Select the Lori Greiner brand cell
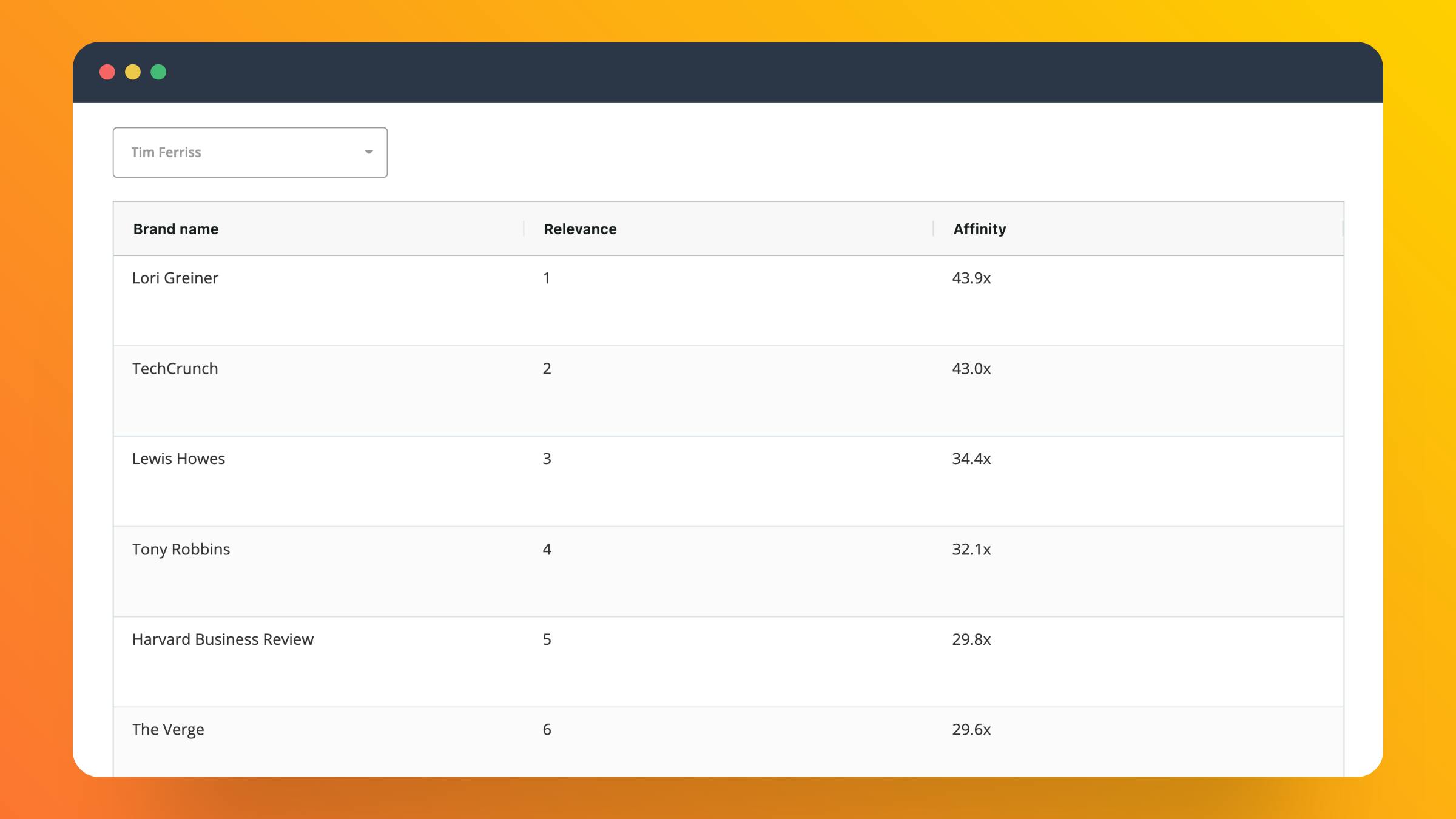The width and height of the screenshot is (1456, 819). coord(175,278)
